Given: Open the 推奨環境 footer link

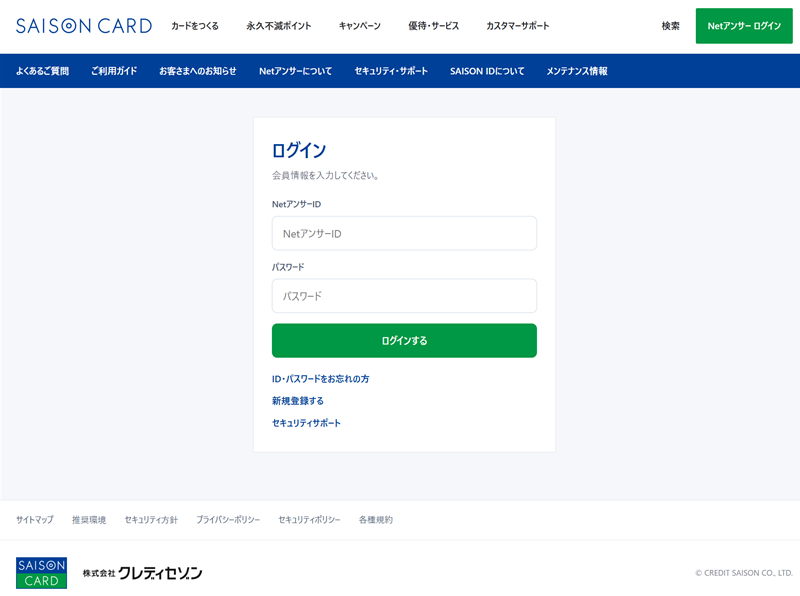Looking at the screenshot, I should tap(89, 519).
